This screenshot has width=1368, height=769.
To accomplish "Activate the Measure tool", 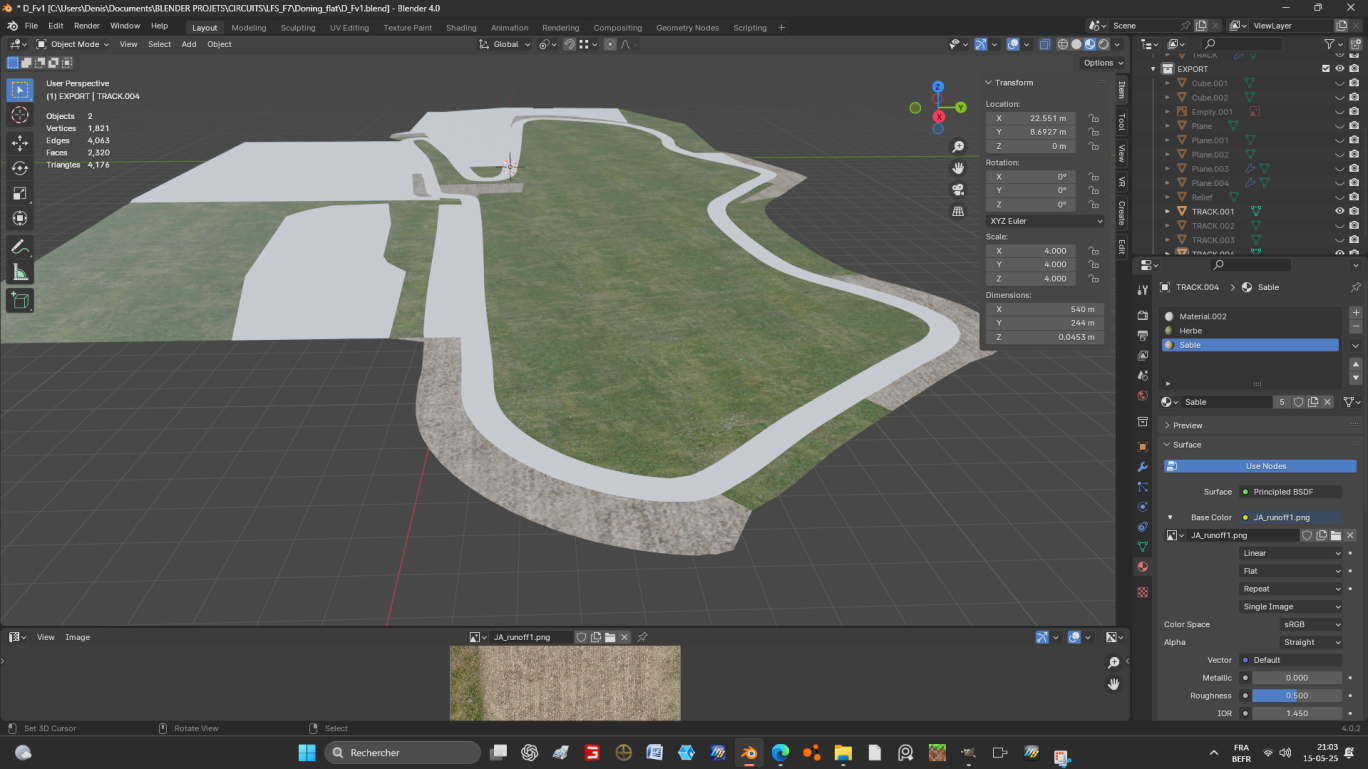I will point(20,272).
